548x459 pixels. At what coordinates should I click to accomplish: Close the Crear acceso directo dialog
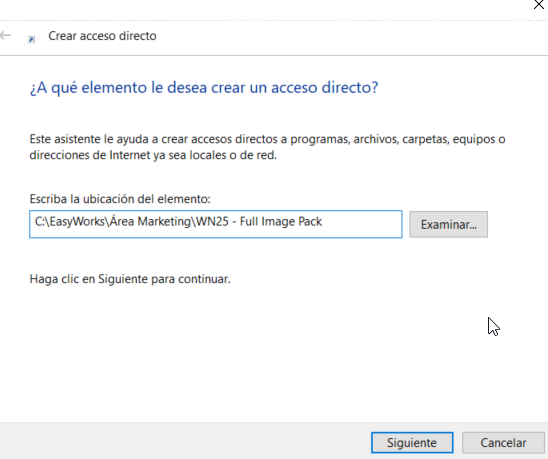click(539, 5)
